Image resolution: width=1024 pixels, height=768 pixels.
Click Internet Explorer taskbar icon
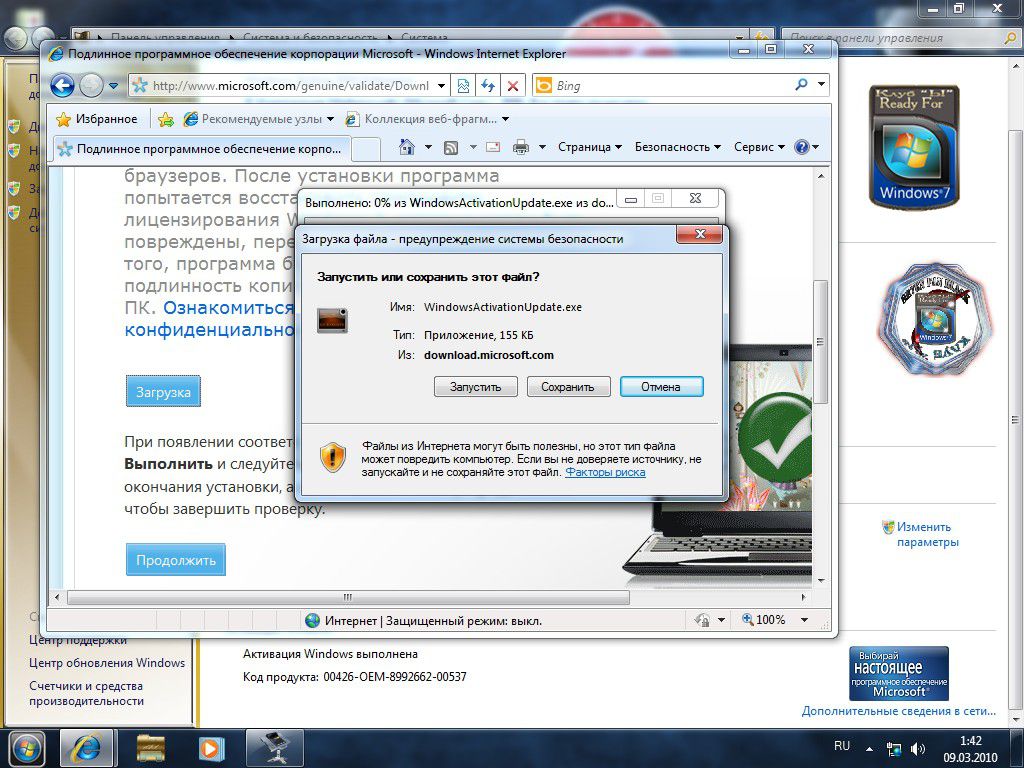[87, 748]
